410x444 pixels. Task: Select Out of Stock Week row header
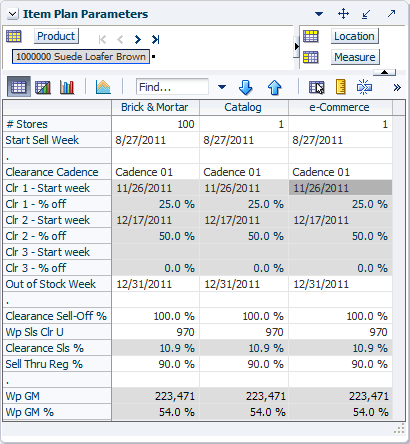57,284
